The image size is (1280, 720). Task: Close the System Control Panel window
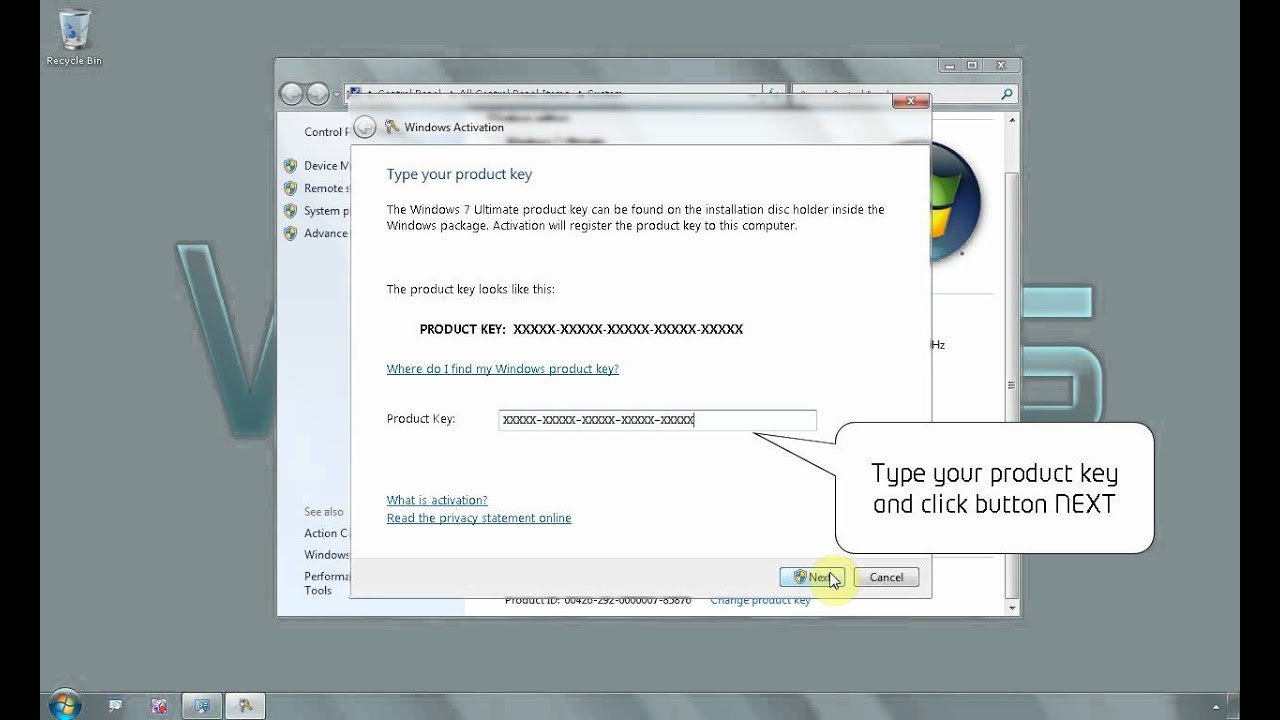click(1000, 65)
